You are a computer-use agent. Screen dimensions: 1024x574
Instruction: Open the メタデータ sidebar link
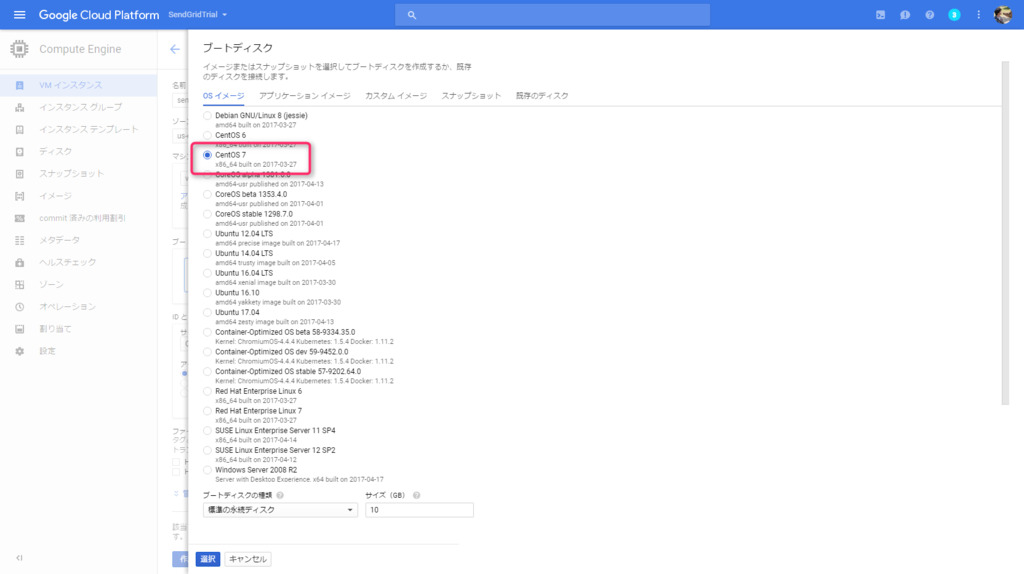pyautogui.click(x=59, y=240)
